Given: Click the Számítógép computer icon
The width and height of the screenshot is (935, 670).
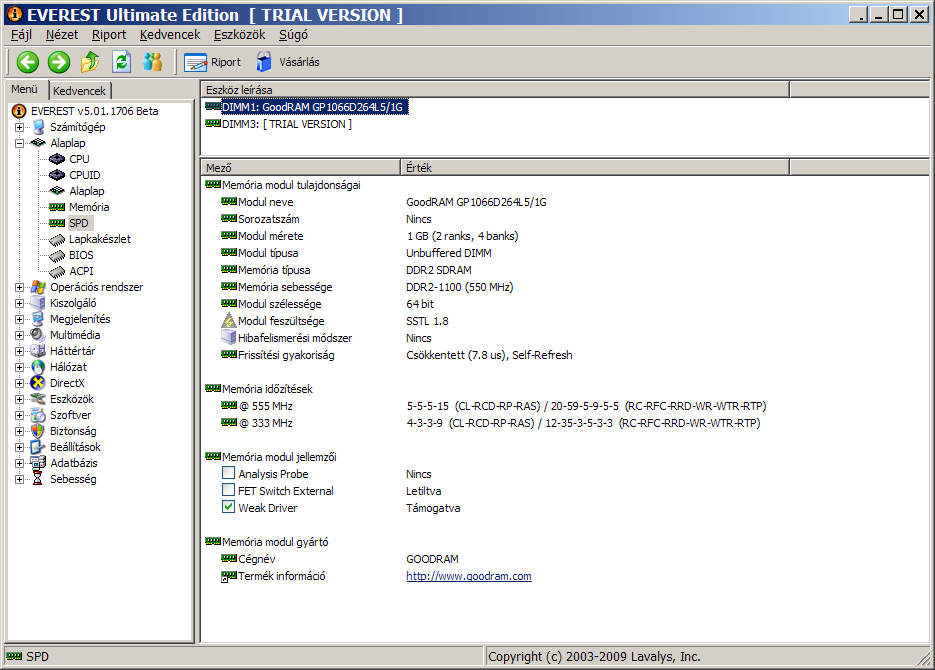Looking at the screenshot, I should (38, 127).
